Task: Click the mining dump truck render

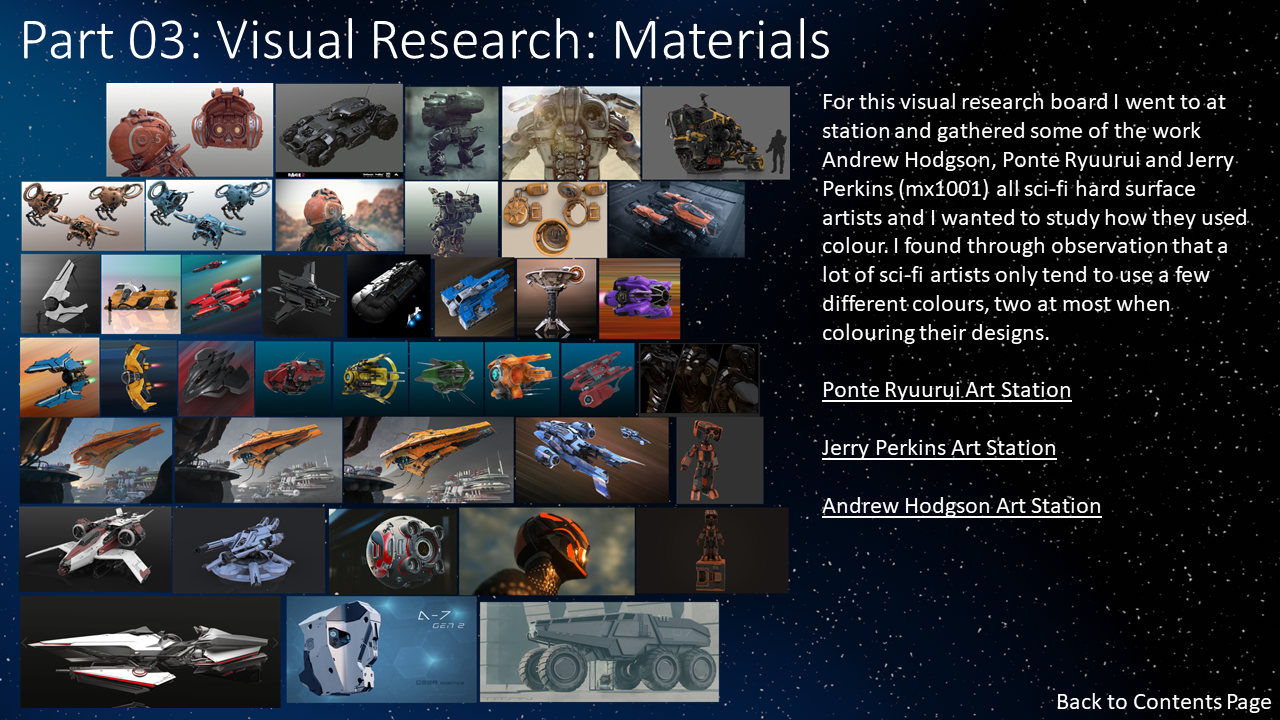Action: [x=599, y=651]
